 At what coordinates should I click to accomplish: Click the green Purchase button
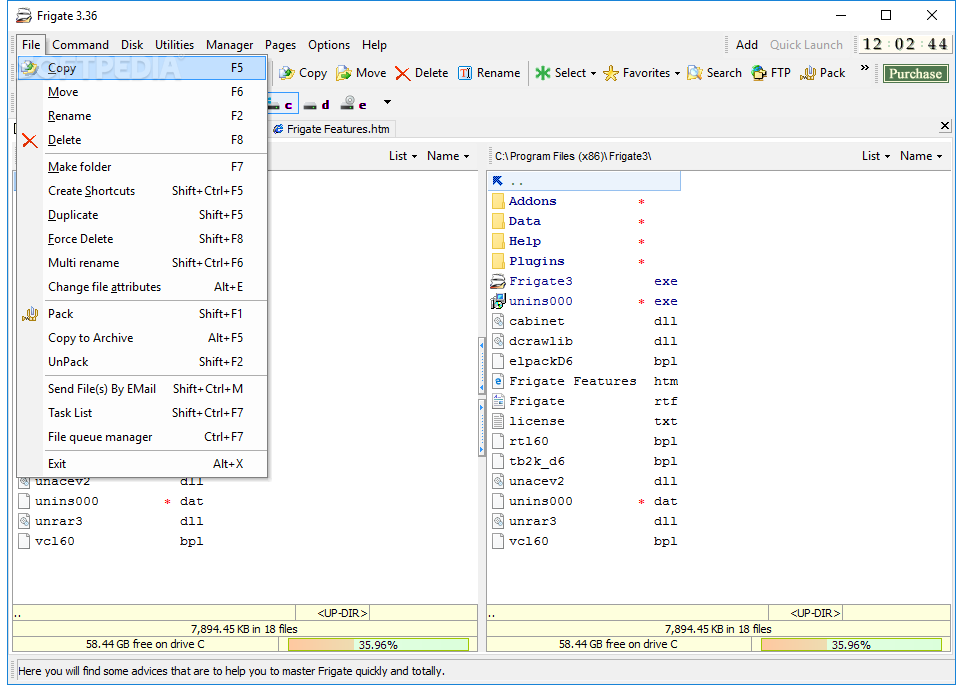click(x=915, y=74)
